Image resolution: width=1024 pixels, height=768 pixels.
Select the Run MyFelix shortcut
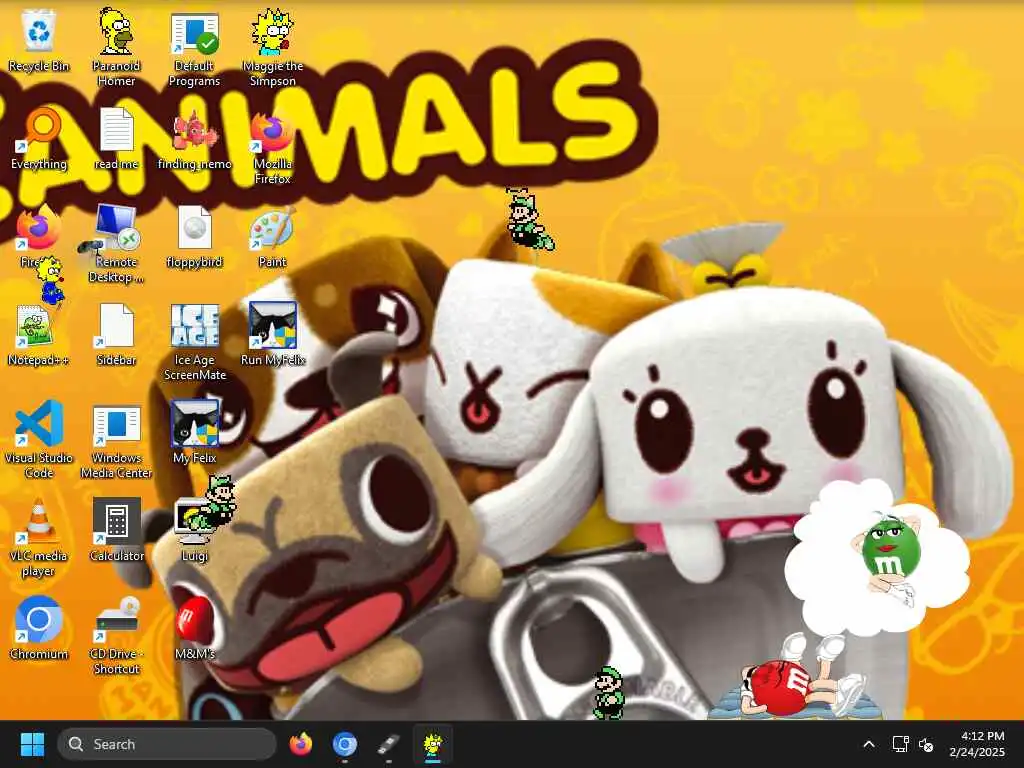[x=272, y=334]
